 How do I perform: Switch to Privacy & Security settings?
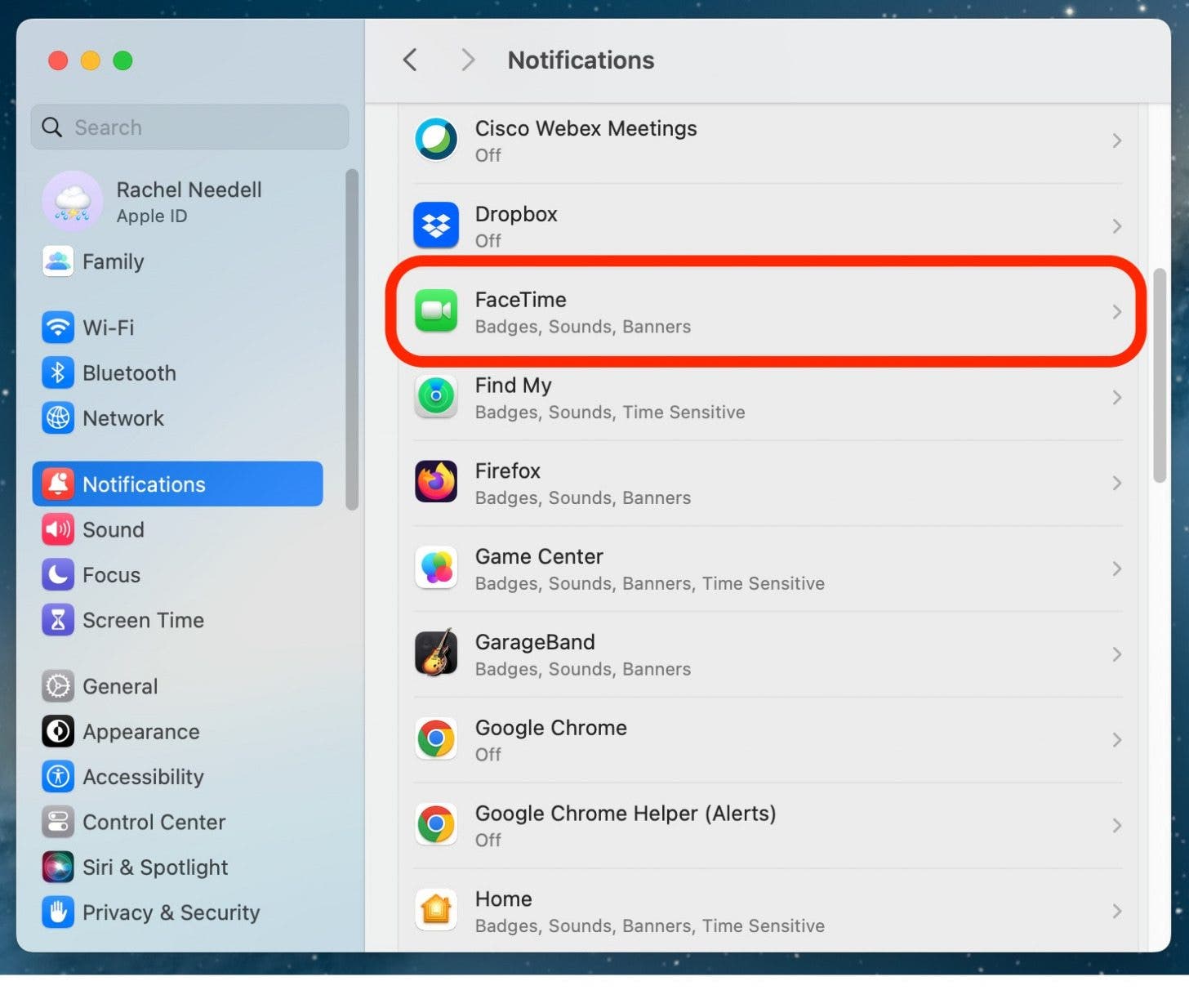coord(171,912)
